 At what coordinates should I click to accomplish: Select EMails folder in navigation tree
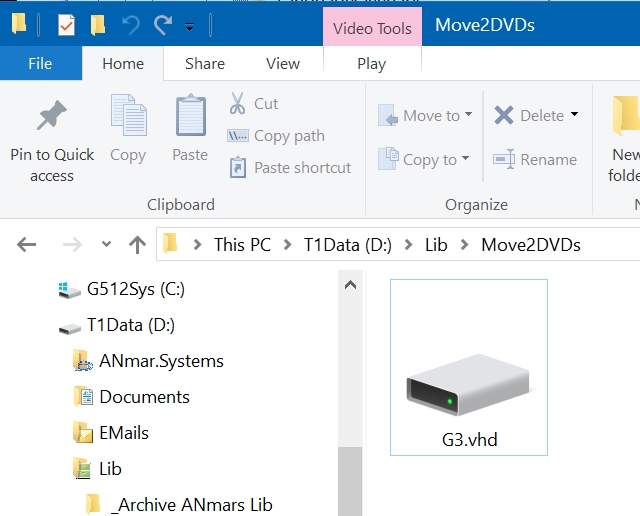click(x=124, y=433)
